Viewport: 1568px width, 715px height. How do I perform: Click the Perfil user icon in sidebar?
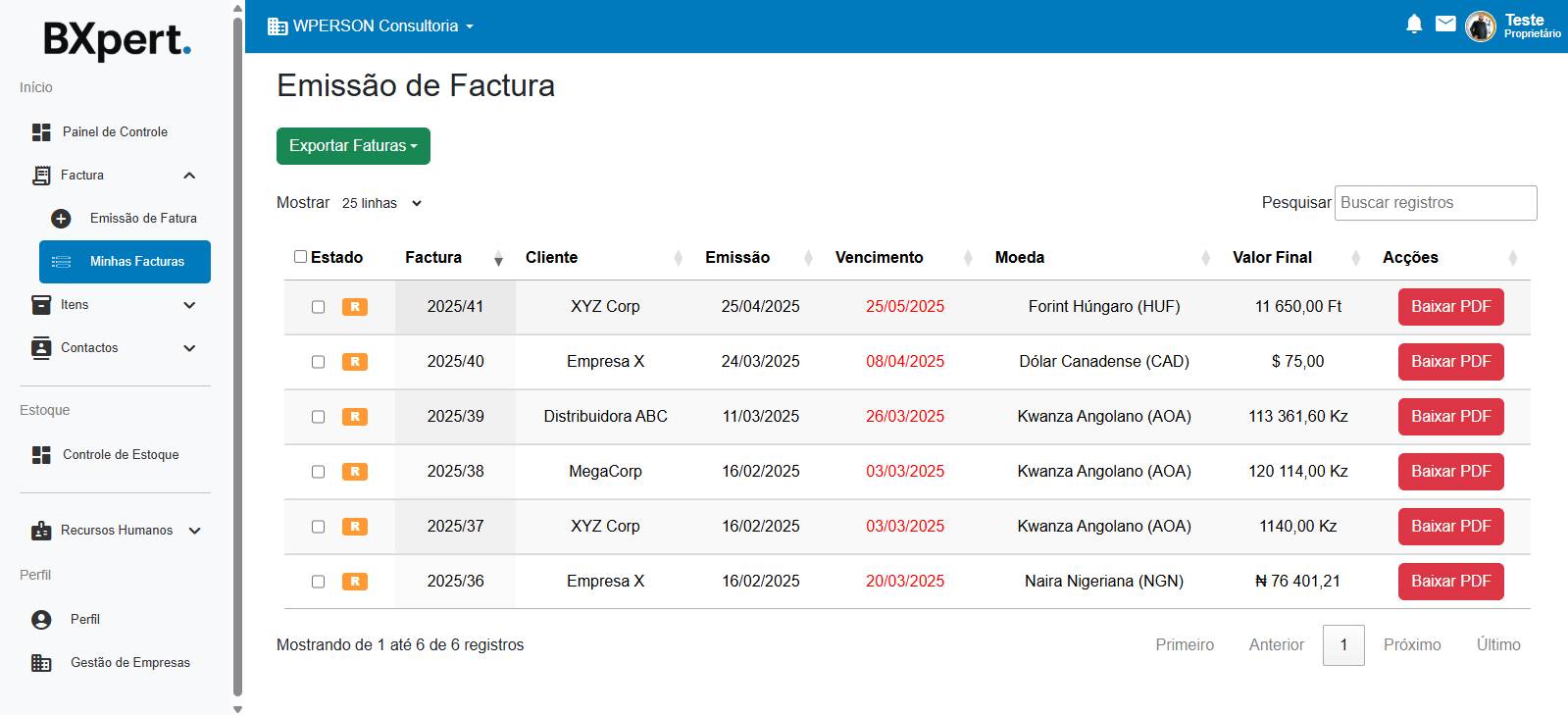pyautogui.click(x=41, y=620)
